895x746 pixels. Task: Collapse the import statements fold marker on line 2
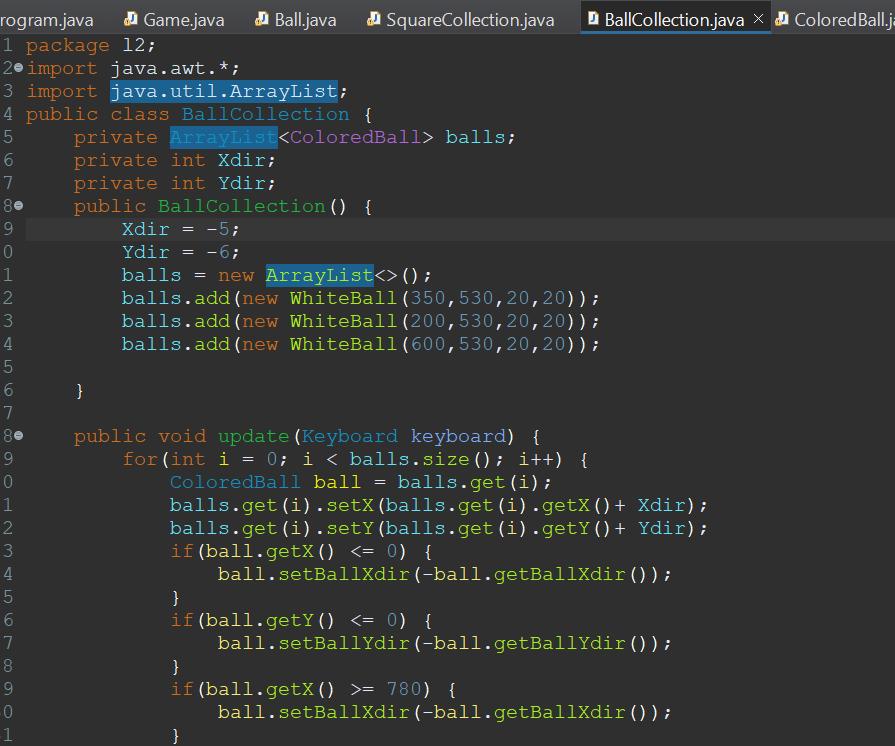(17, 68)
